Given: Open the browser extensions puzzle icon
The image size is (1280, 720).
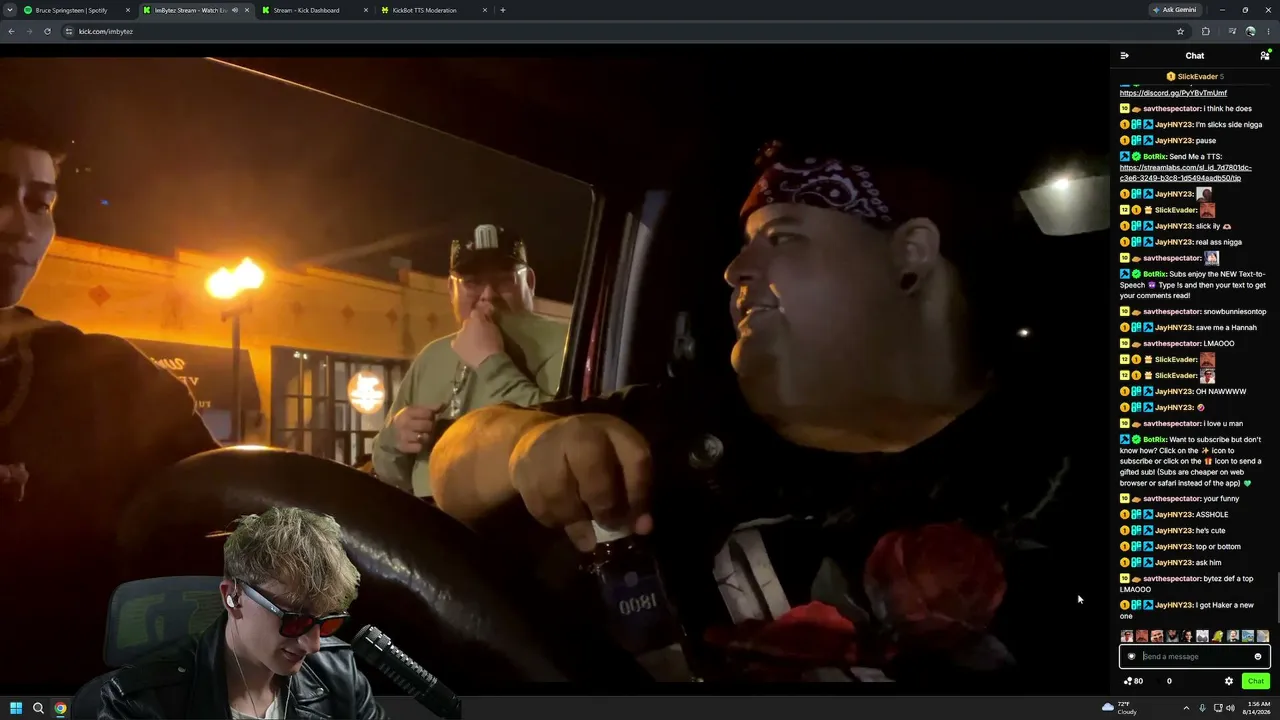Looking at the screenshot, I should coord(1205,31).
